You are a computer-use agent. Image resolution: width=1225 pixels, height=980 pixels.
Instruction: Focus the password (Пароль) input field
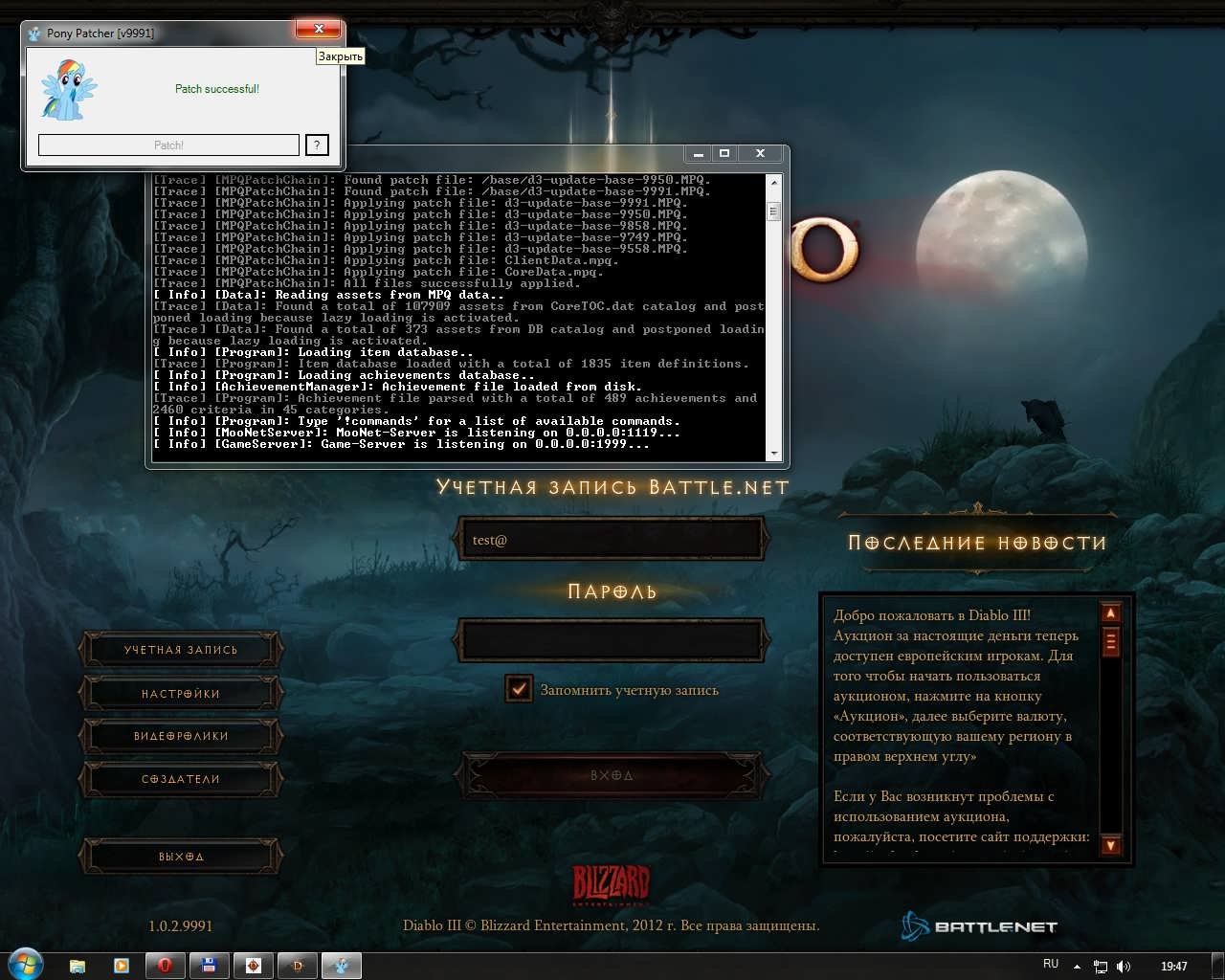[x=611, y=639]
